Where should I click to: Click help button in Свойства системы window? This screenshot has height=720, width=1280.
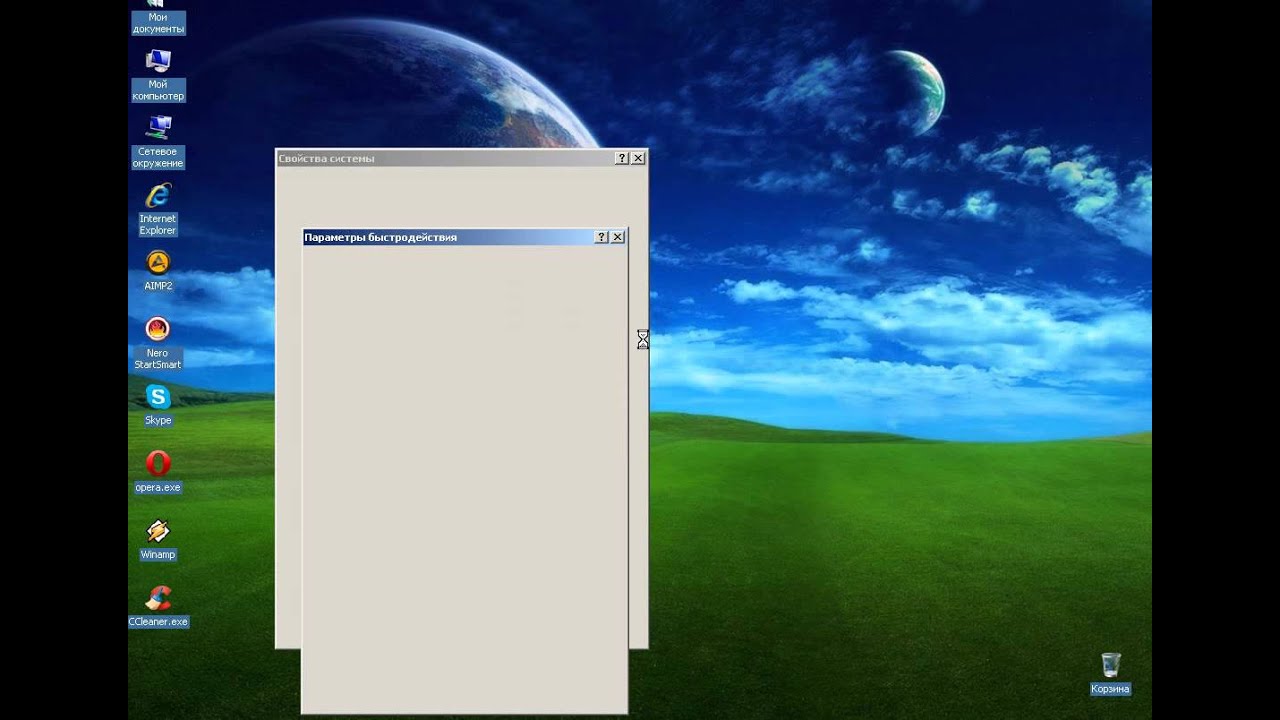coord(622,158)
